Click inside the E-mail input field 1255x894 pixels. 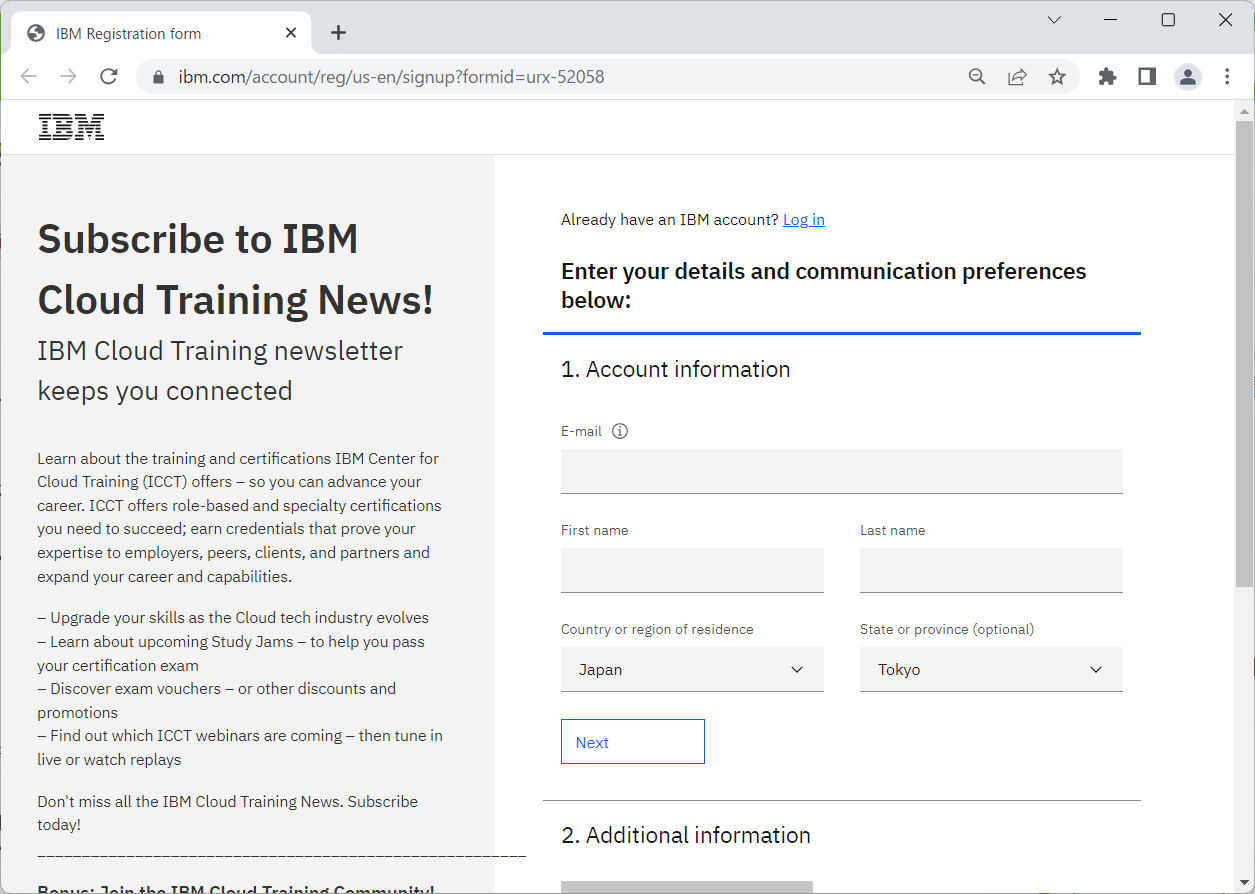(841, 470)
